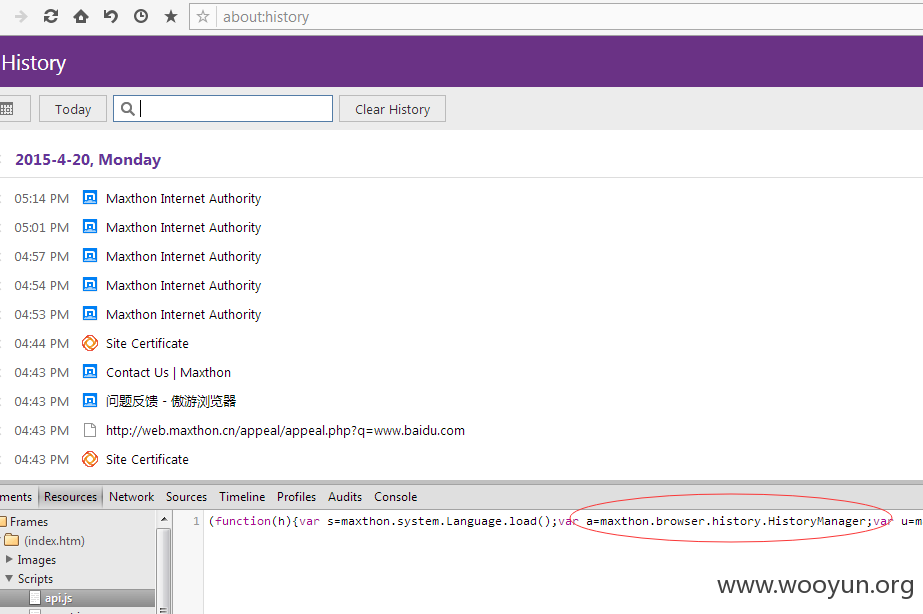
Task: Click favicon beside Contact Us | Maxthon
Action: [89, 371]
